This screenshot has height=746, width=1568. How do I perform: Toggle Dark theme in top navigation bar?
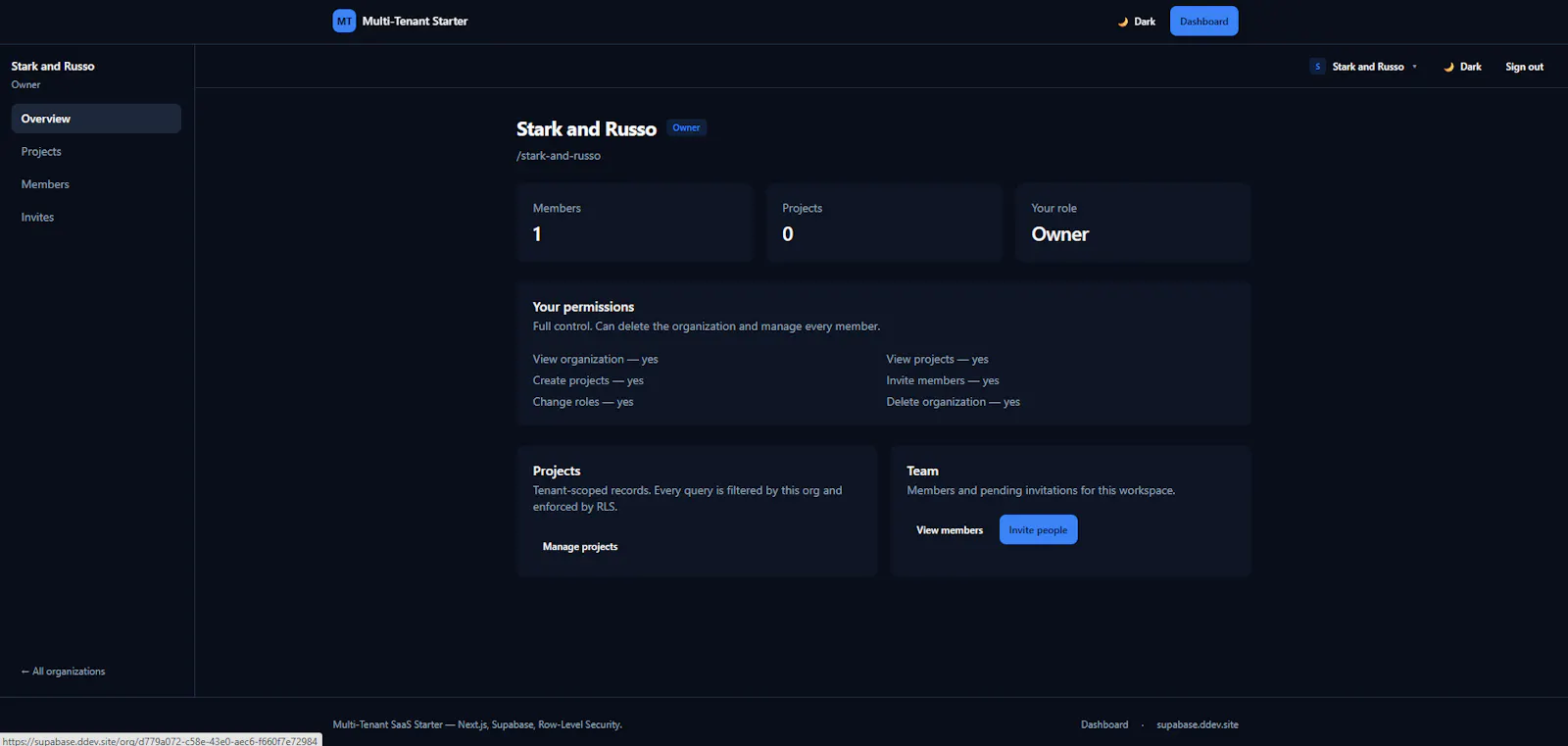click(x=1137, y=22)
